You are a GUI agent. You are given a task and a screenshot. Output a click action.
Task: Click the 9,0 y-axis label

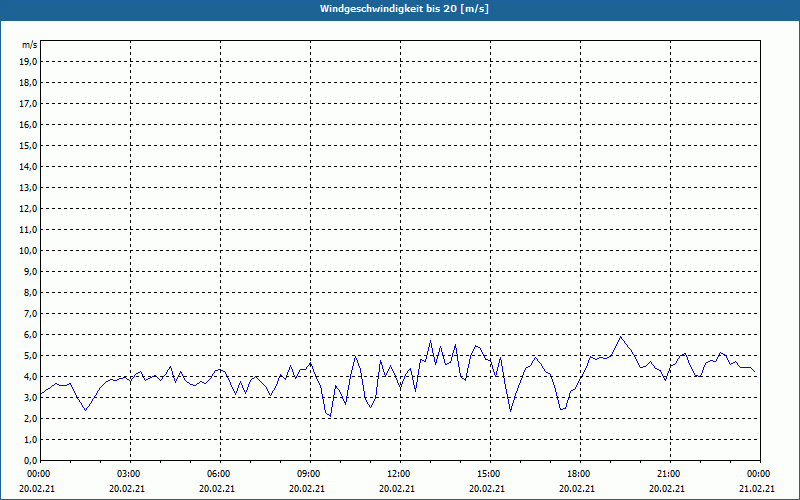30,271
